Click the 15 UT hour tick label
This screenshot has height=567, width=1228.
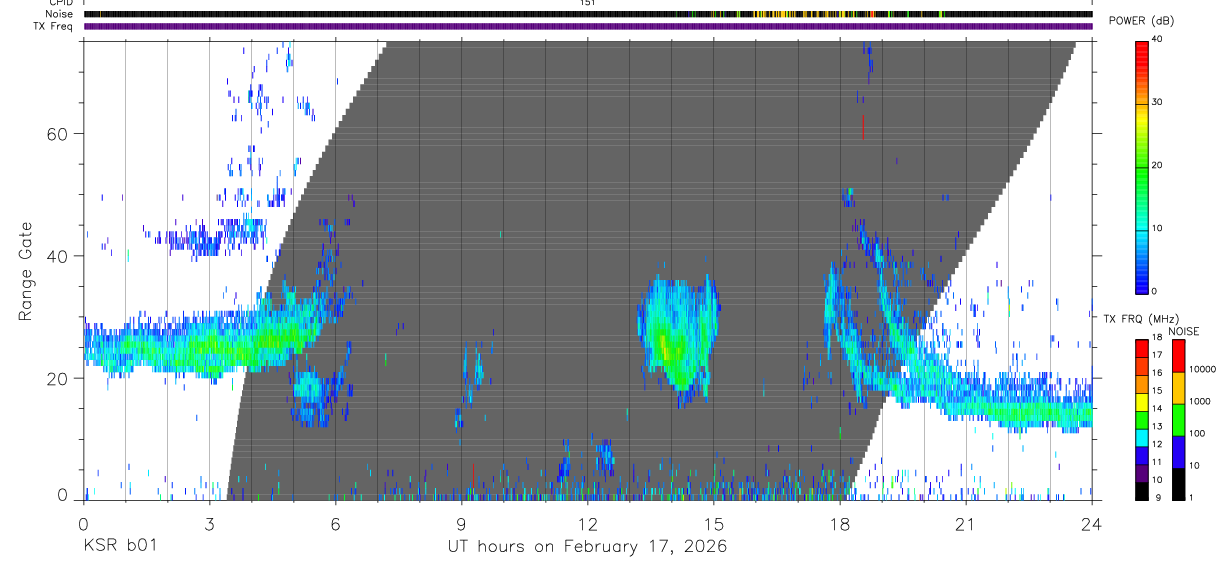[714, 523]
